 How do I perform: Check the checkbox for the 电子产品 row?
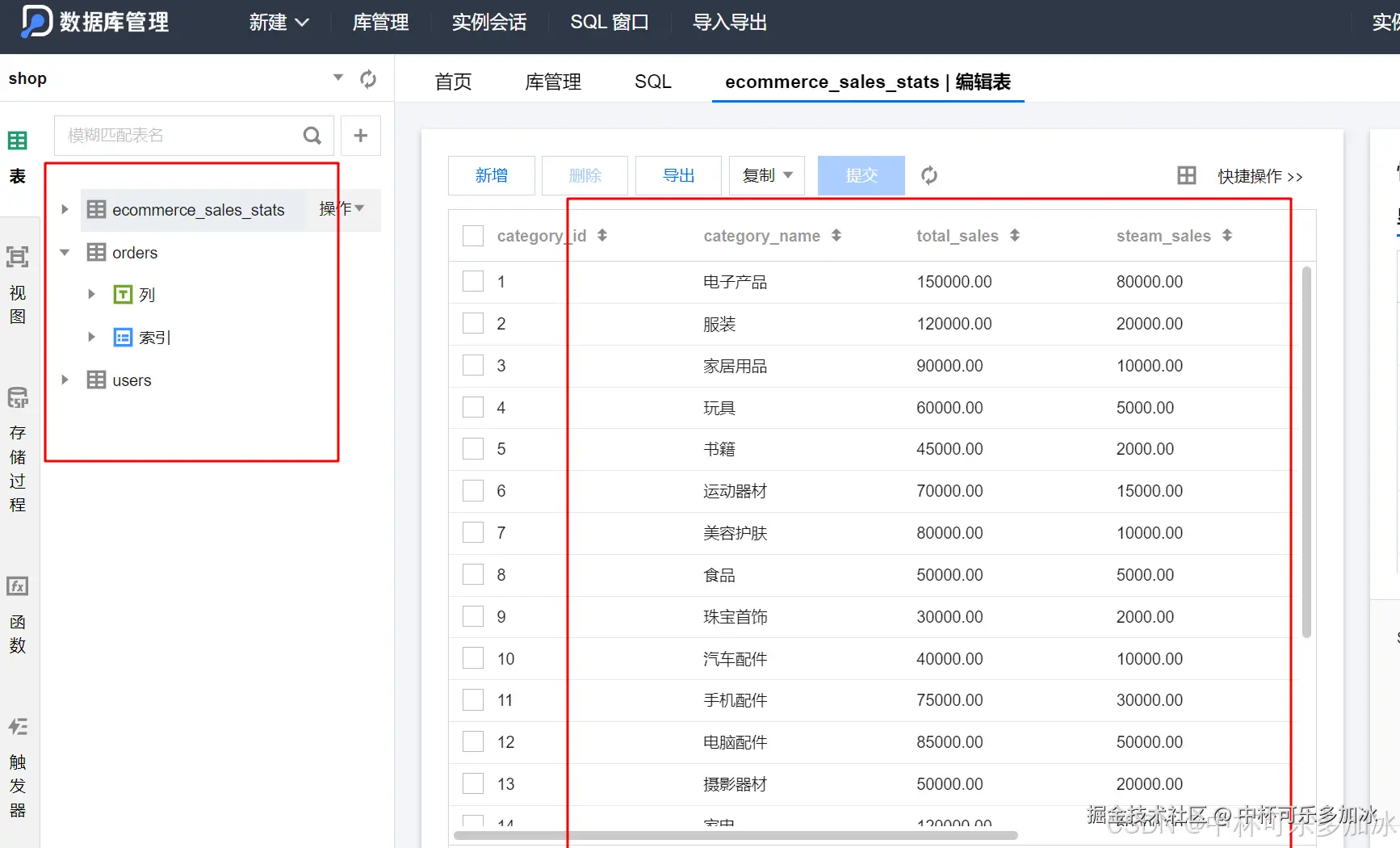click(x=472, y=281)
